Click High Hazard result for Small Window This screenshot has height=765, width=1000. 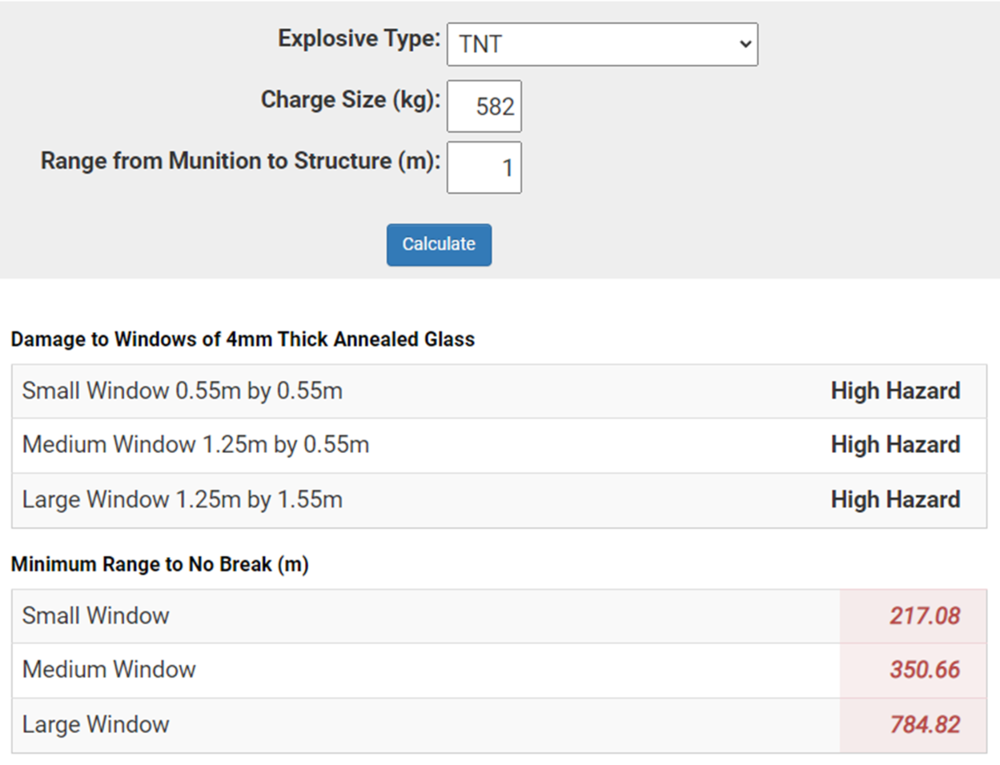coord(895,391)
